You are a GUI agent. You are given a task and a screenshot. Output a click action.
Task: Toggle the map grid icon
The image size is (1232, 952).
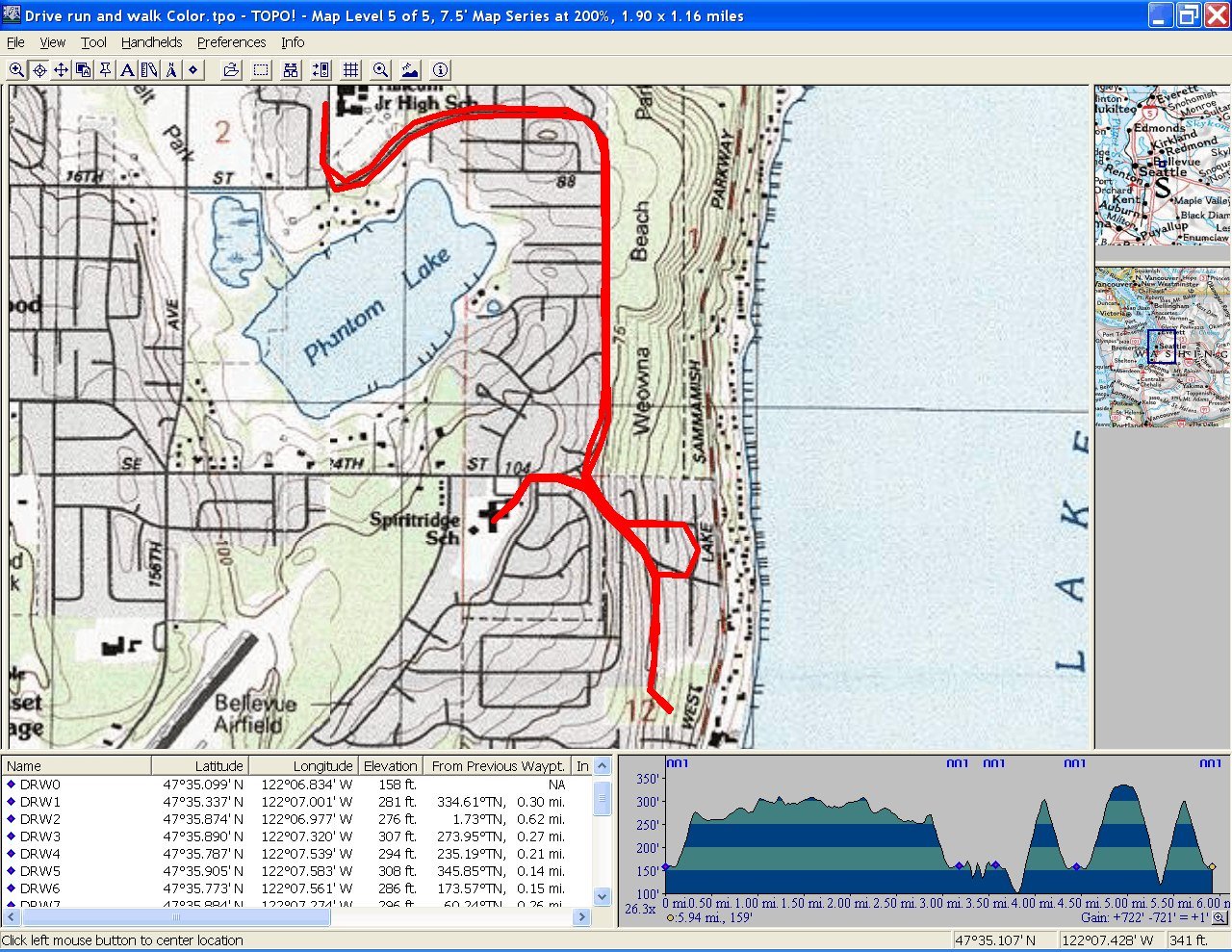tap(351, 69)
